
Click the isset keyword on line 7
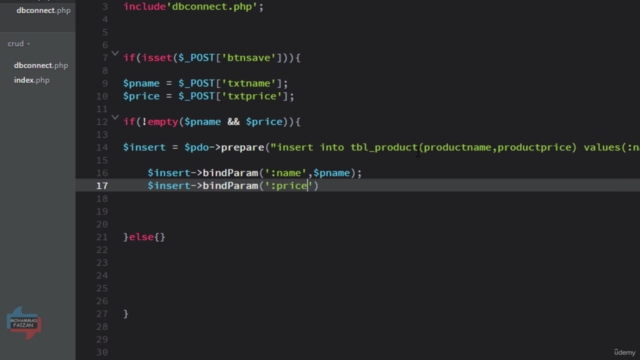click(x=157, y=58)
